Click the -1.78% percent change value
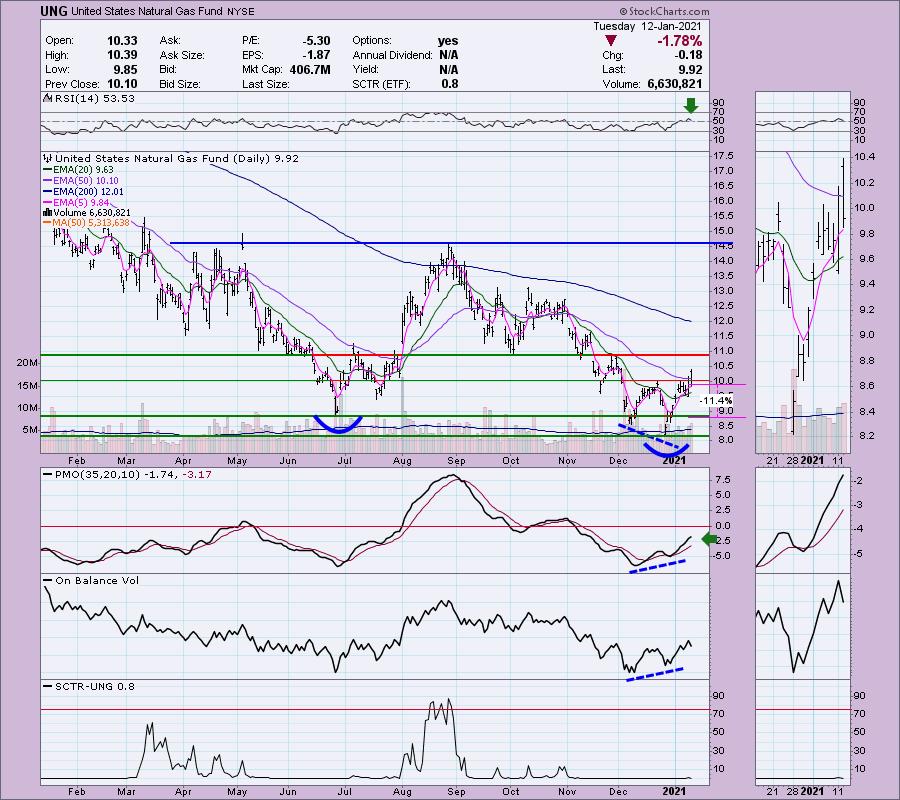This screenshot has height=800, width=900. [x=679, y=41]
